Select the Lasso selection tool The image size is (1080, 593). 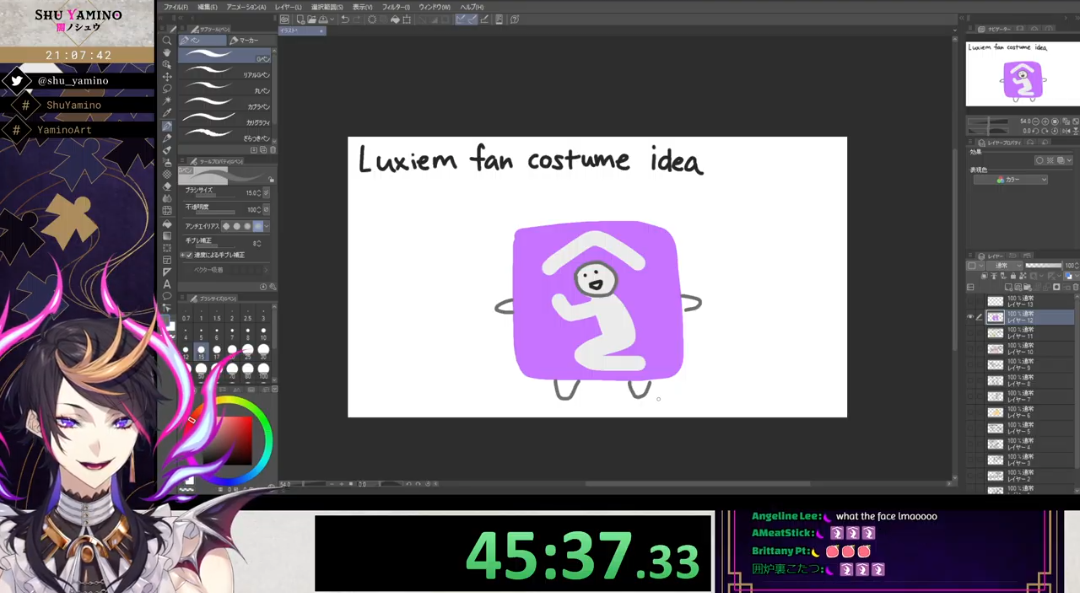(167, 89)
